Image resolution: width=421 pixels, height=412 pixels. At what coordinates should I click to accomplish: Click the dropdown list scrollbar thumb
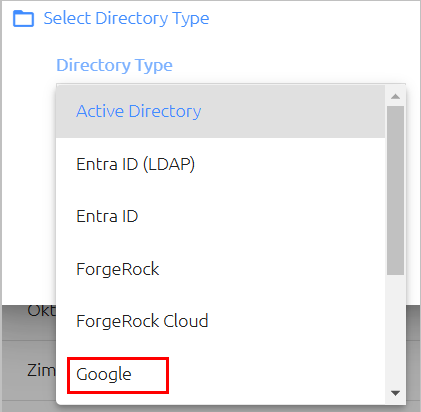(x=396, y=191)
